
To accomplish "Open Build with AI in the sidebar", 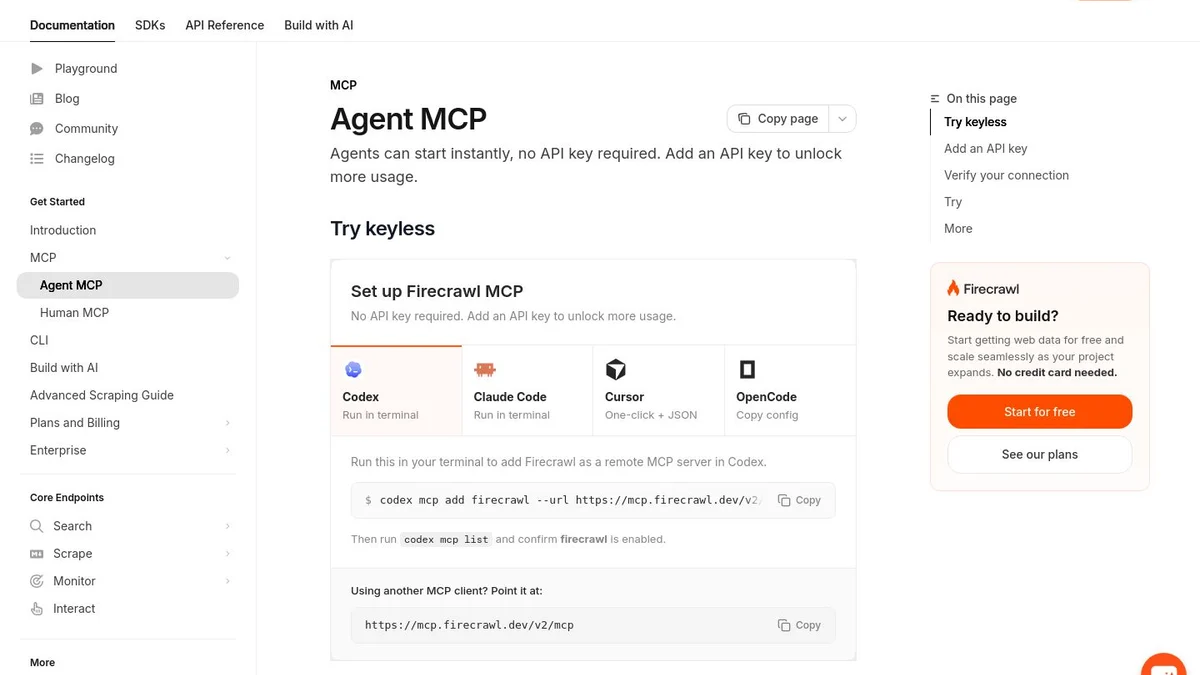I will [x=64, y=368].
